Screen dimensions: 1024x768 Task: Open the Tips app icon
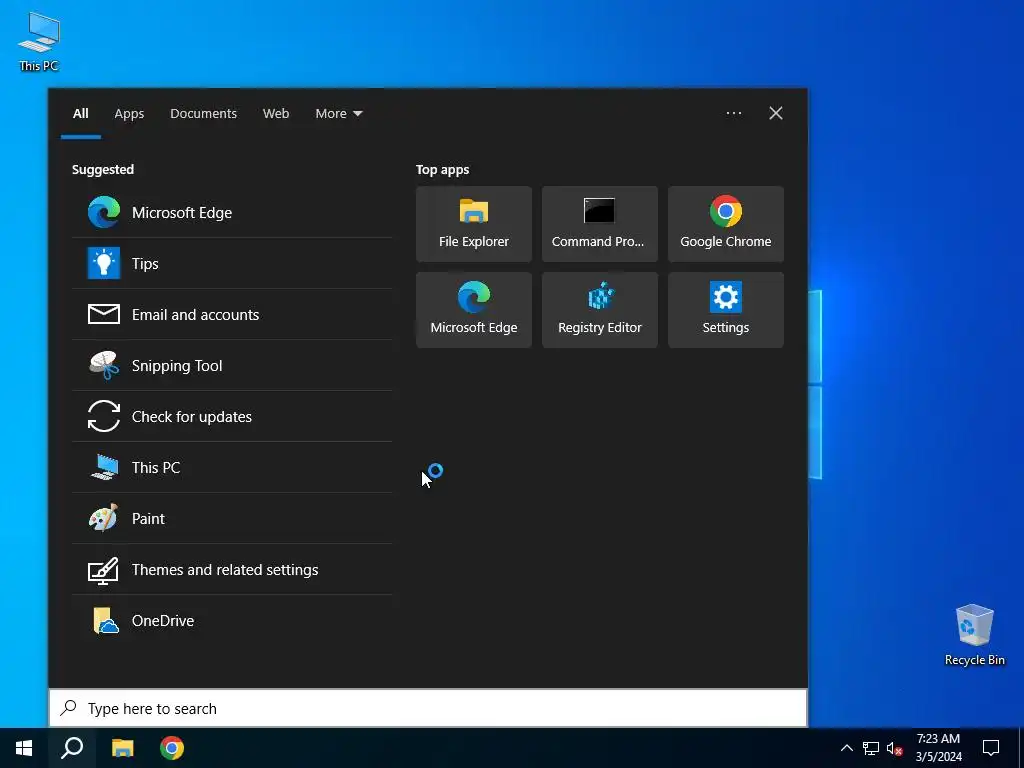(x=104, y=263)
